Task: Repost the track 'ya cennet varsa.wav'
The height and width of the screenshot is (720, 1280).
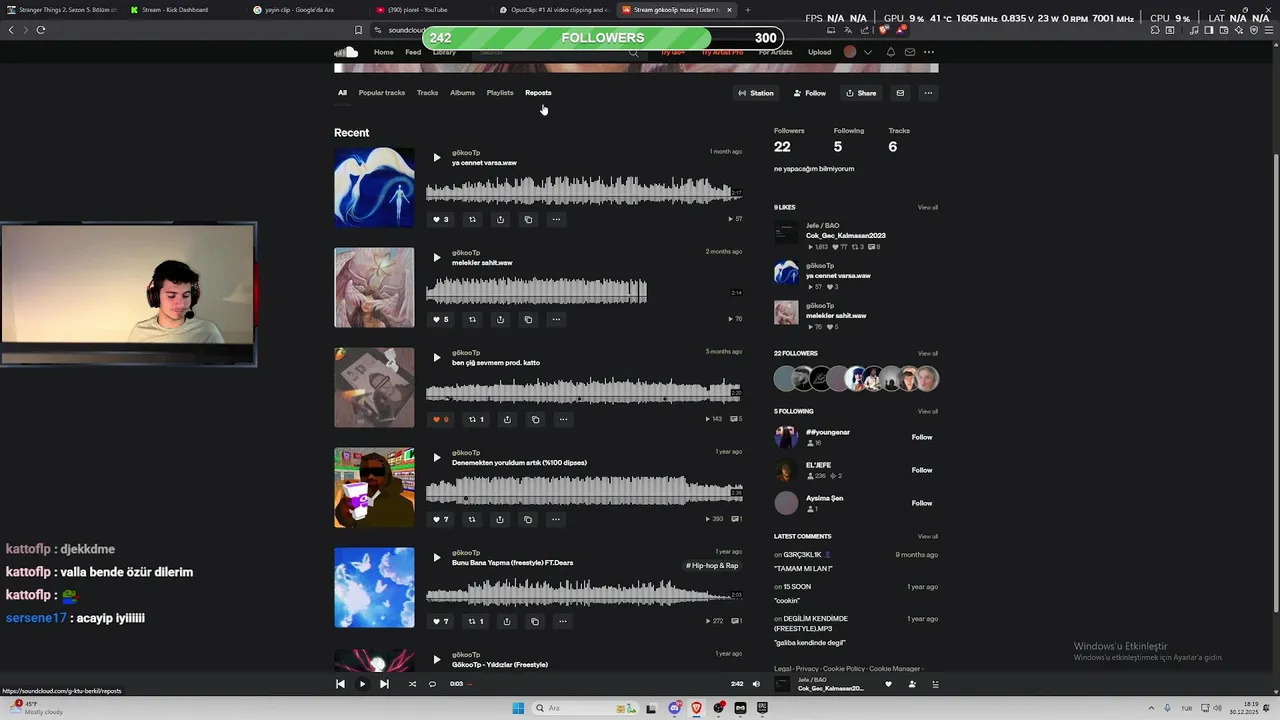Action: click(x=473, y=219)
